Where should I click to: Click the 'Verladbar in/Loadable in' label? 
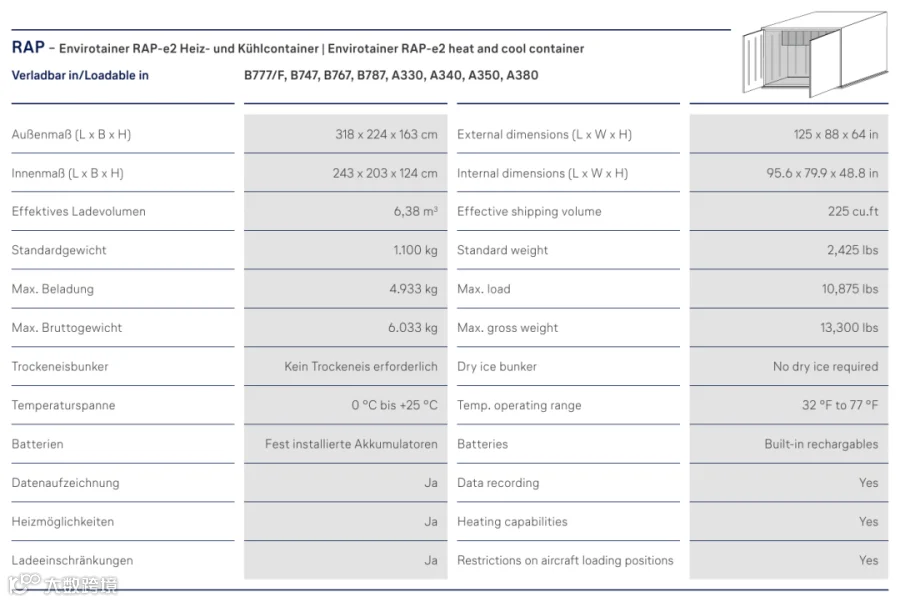pos(80,75)
